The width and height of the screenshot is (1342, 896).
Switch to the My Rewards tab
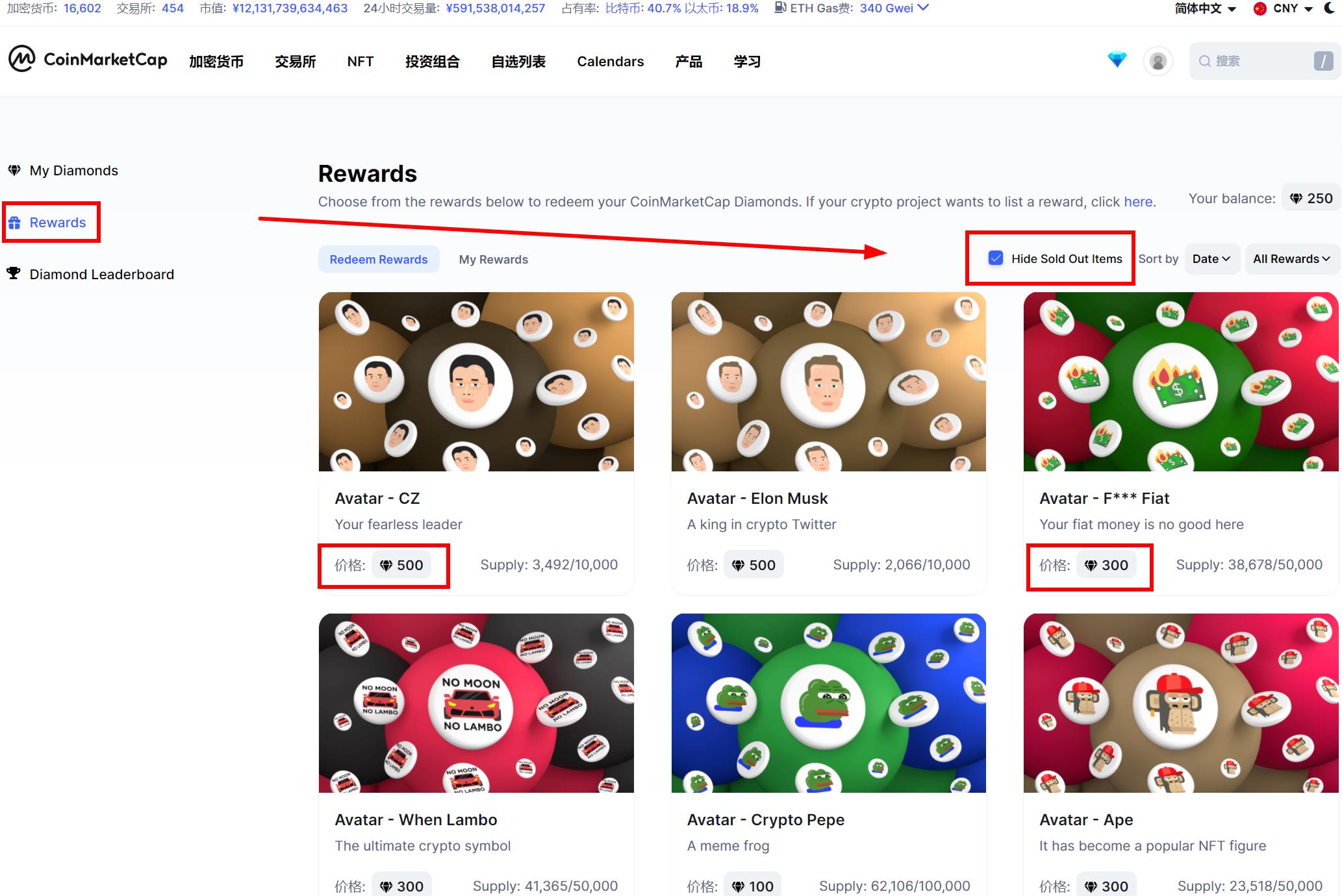coord(494,260)
